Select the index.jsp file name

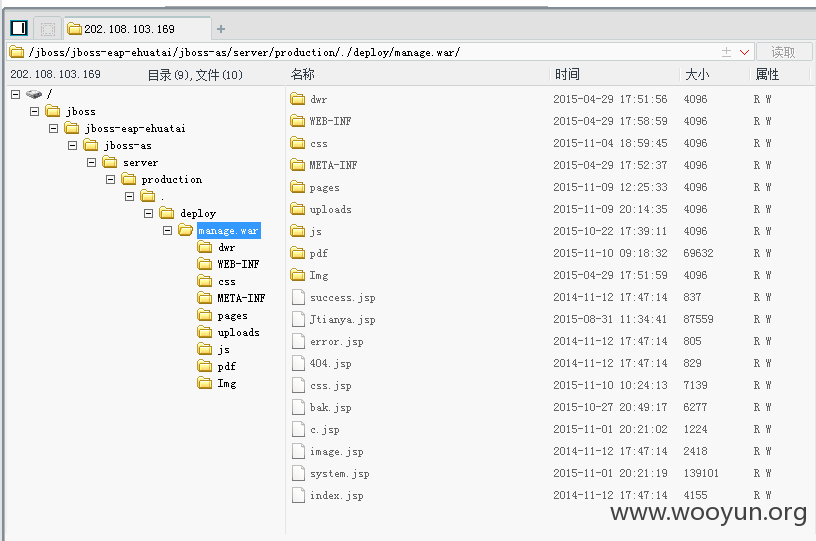pyautogui.click(x=336, y=496)
